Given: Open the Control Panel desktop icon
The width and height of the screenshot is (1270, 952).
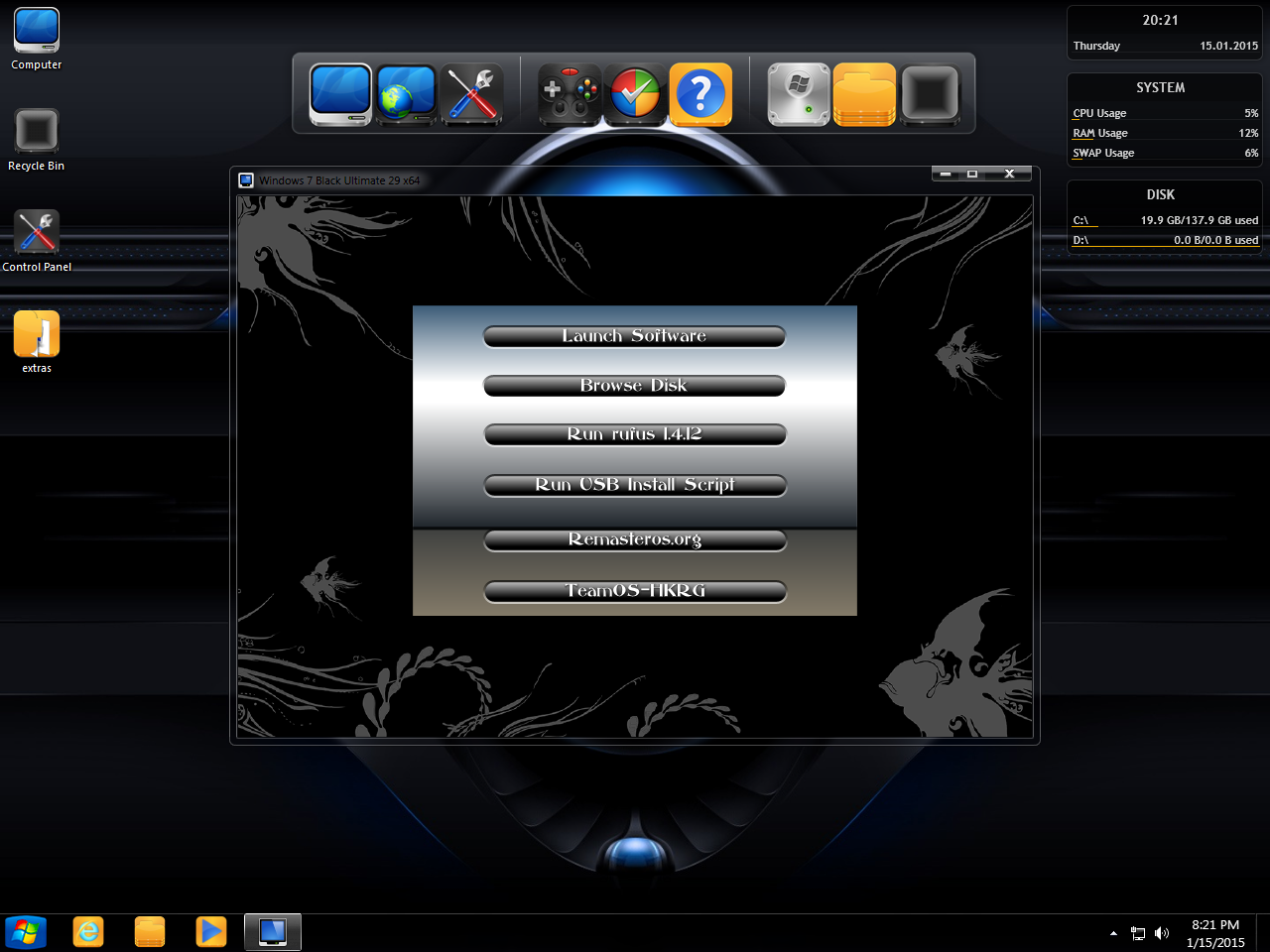Looking at the screenshot, I should (x=37, y=241).
